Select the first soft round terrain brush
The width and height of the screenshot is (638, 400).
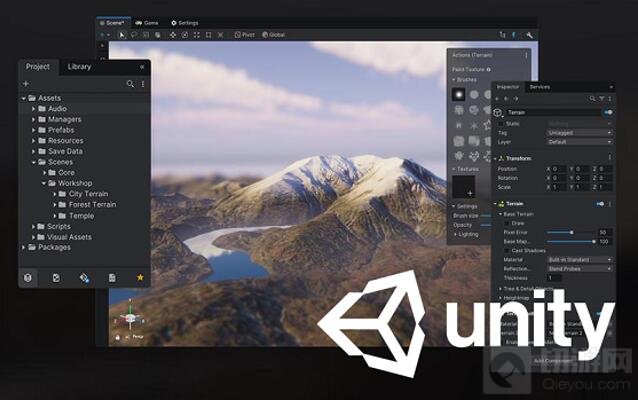click(458, 94)
